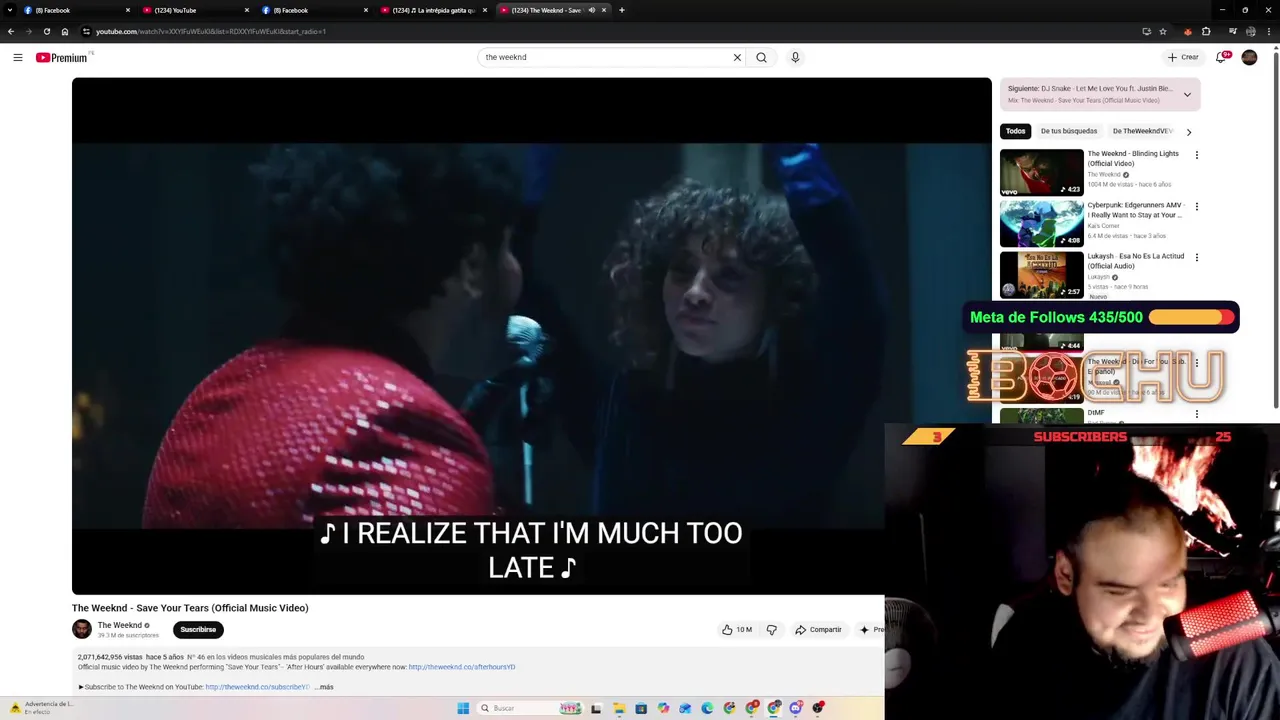The width and height of the screenshot is (1280, 720).
Task: Select the Todos filter chip
Action: (1015, 131)
